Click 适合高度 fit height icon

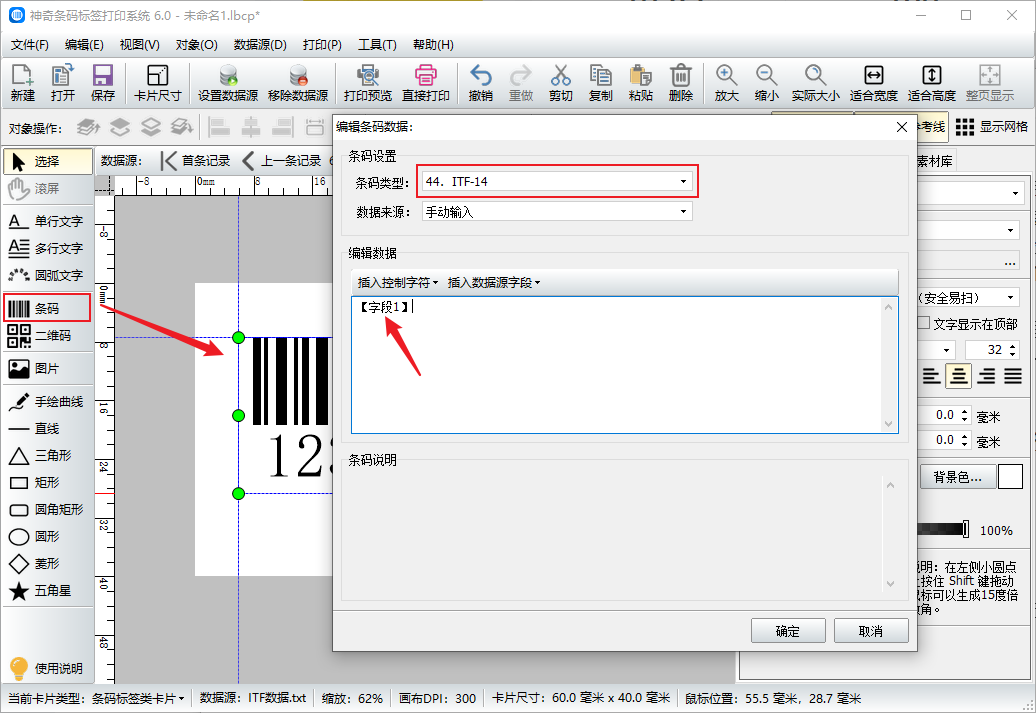[x=932, y=83]
